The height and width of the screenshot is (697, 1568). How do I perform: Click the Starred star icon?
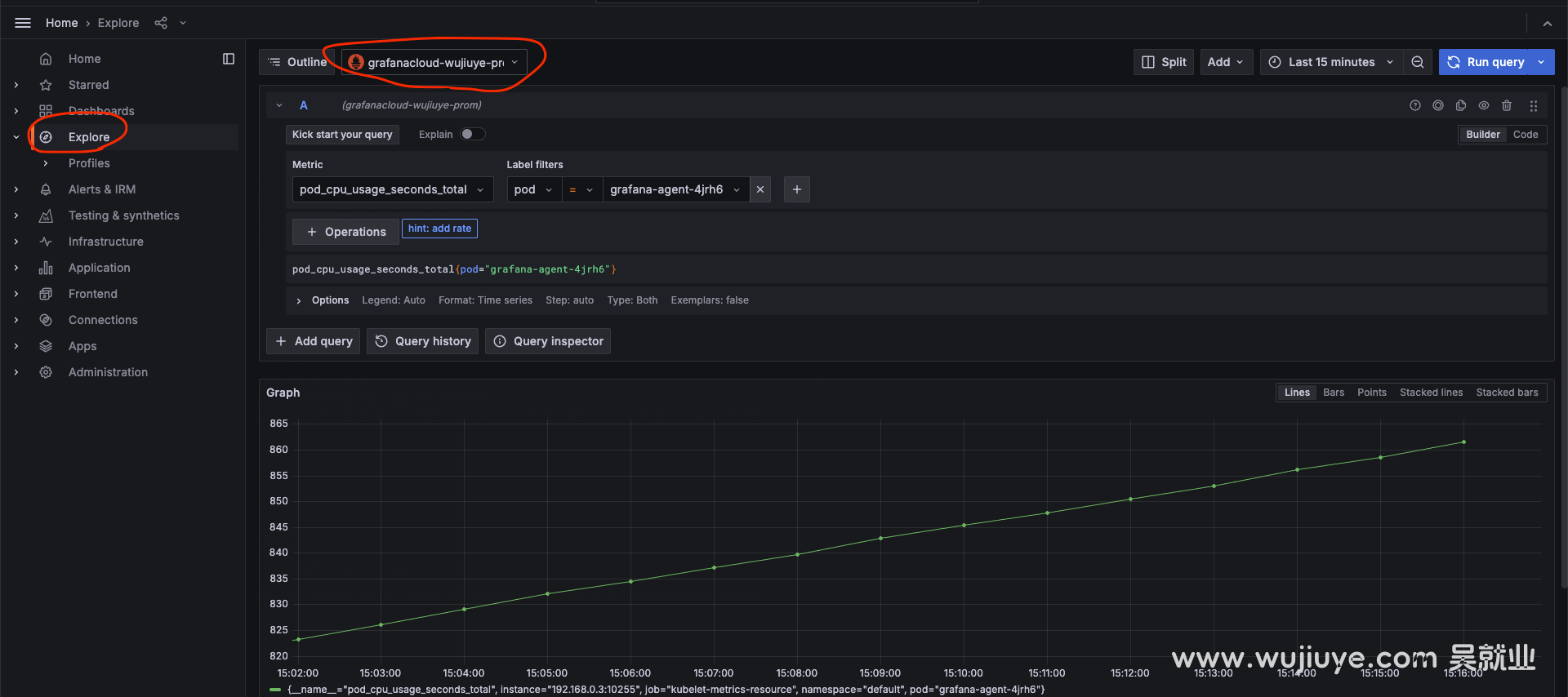pyautogui.click(x=46, y=85)
